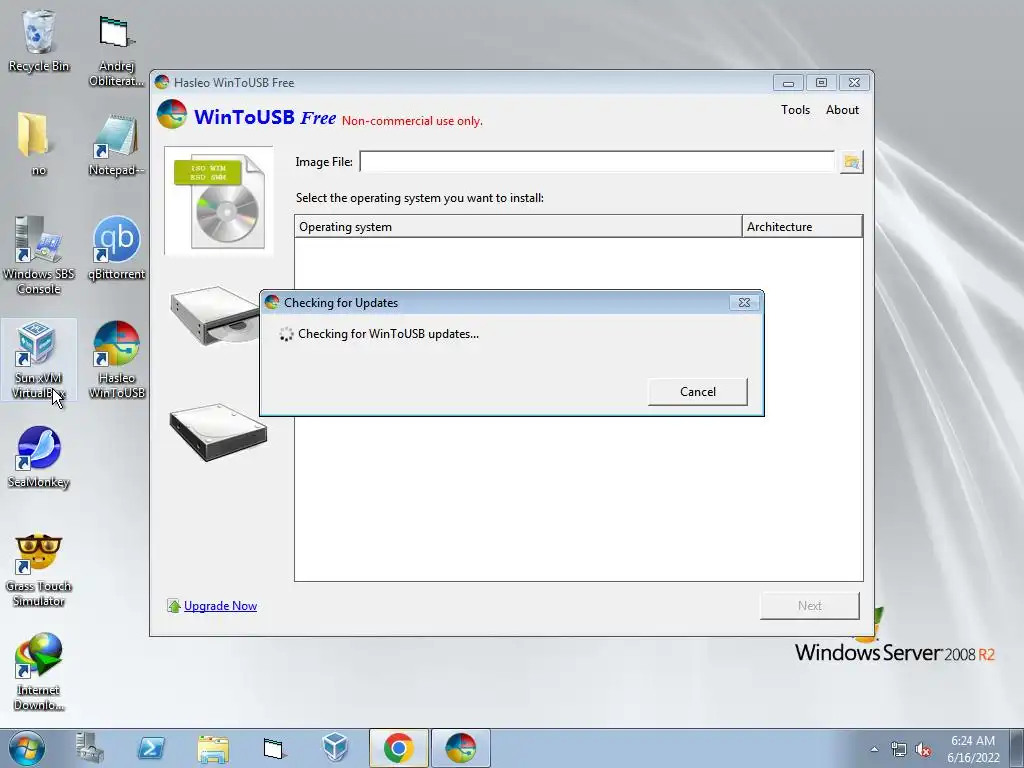Click the green upgrade arrow icon
This screenshot has height=768, width=1024.
[174, 606]
